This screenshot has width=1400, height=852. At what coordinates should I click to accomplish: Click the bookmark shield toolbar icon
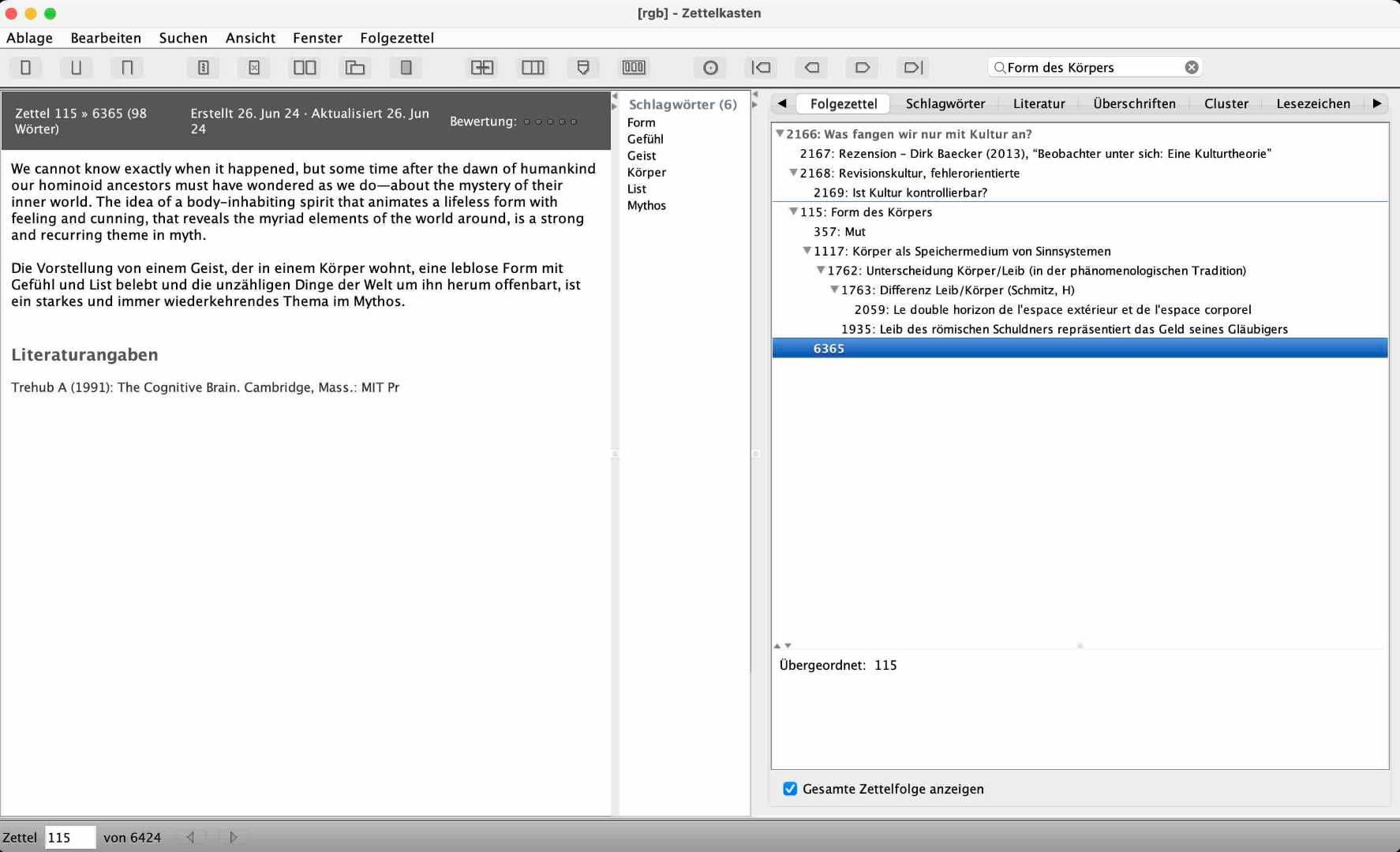[x=583, y=68]
